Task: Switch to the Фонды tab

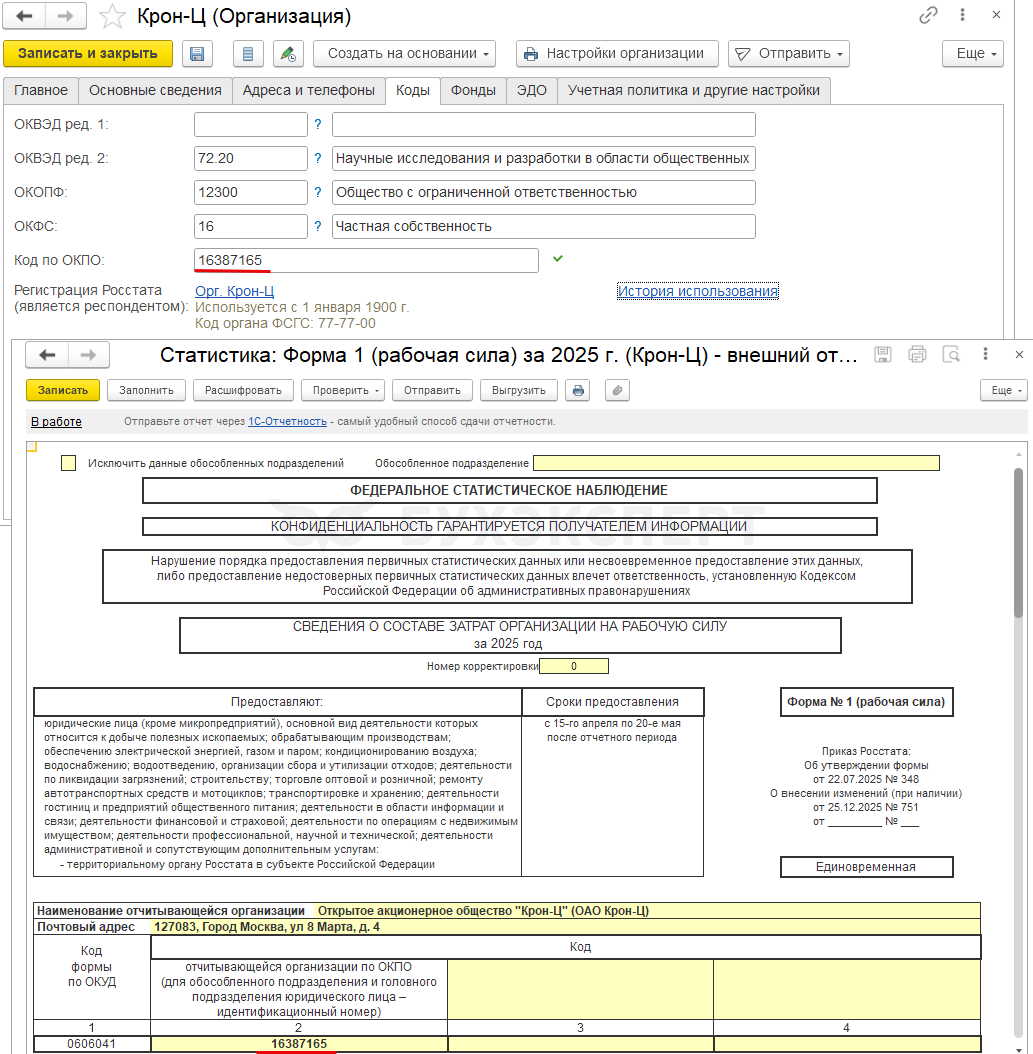Action: tap(473, 91)
